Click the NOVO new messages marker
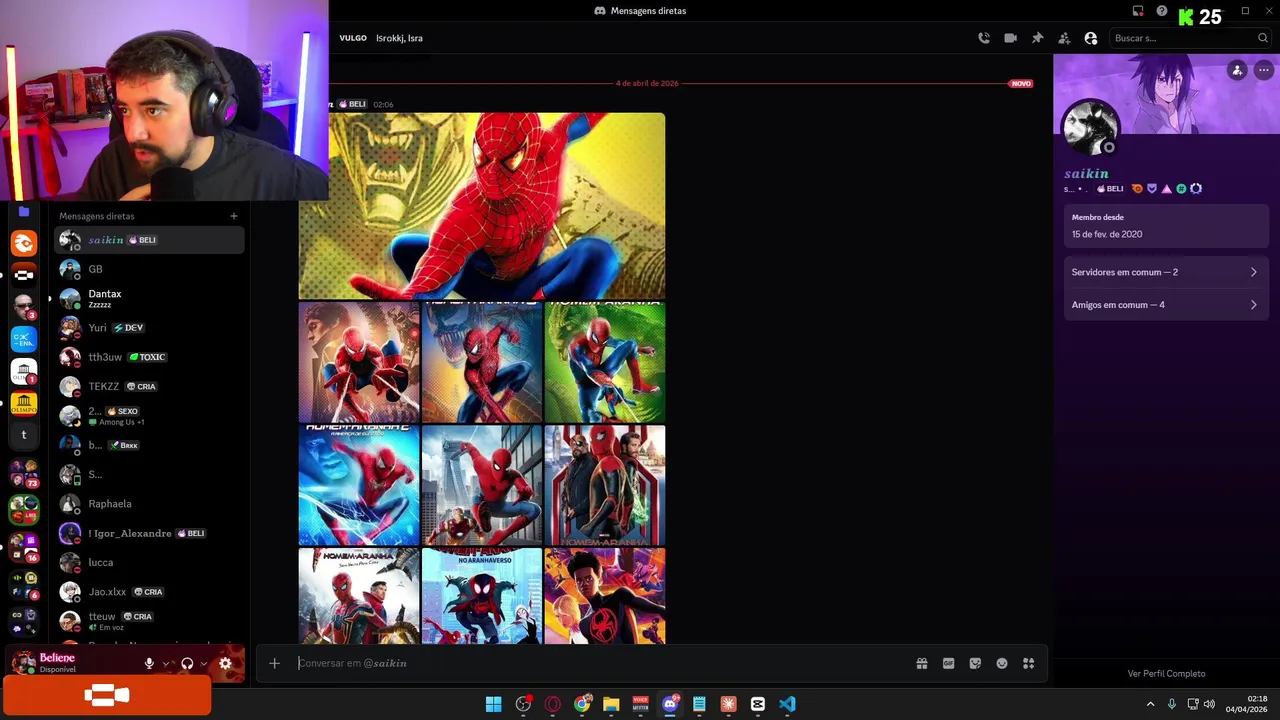Viewport: 1280px width, 720px height. coord(1021,83)
